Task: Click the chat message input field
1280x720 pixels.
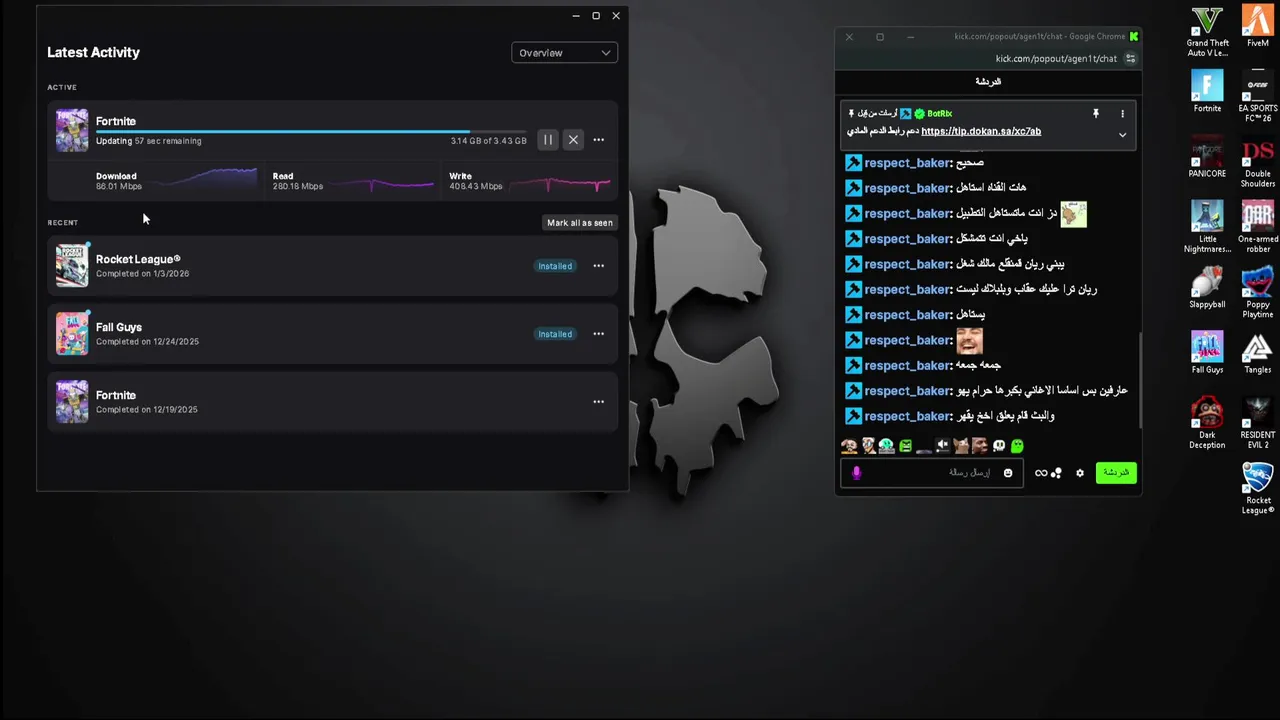Action: pyautogui.click(x=932, y=473)
